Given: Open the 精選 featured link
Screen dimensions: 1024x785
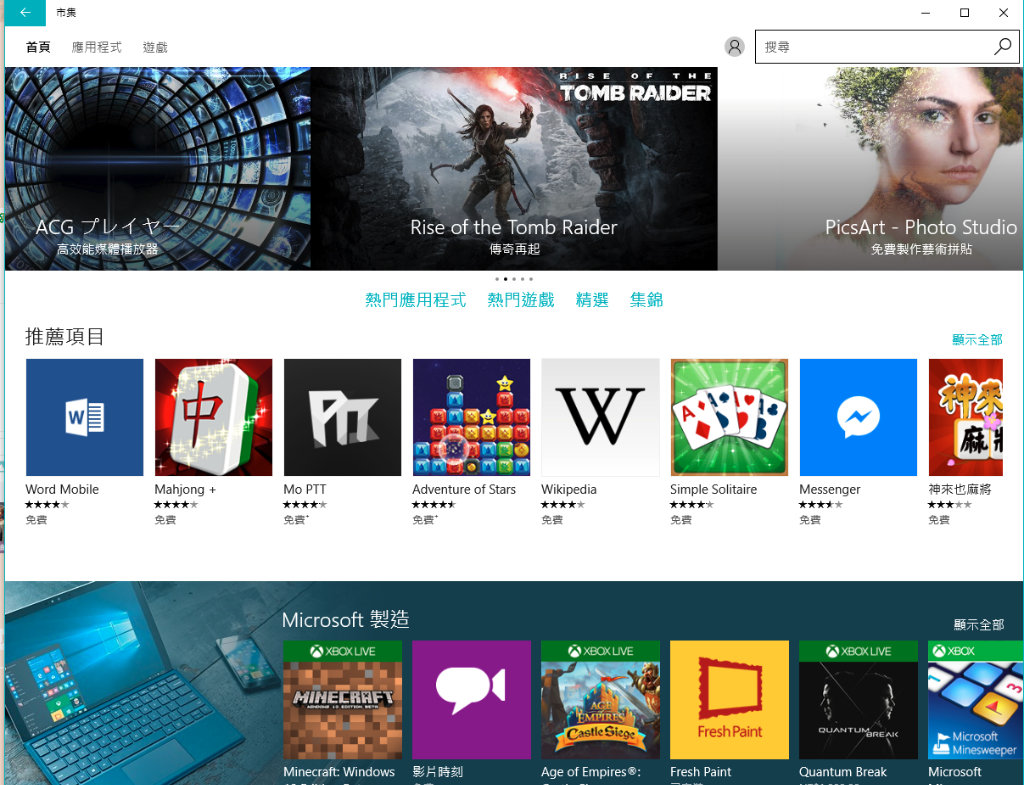Looking at the screenshot, I should [592, 300].
